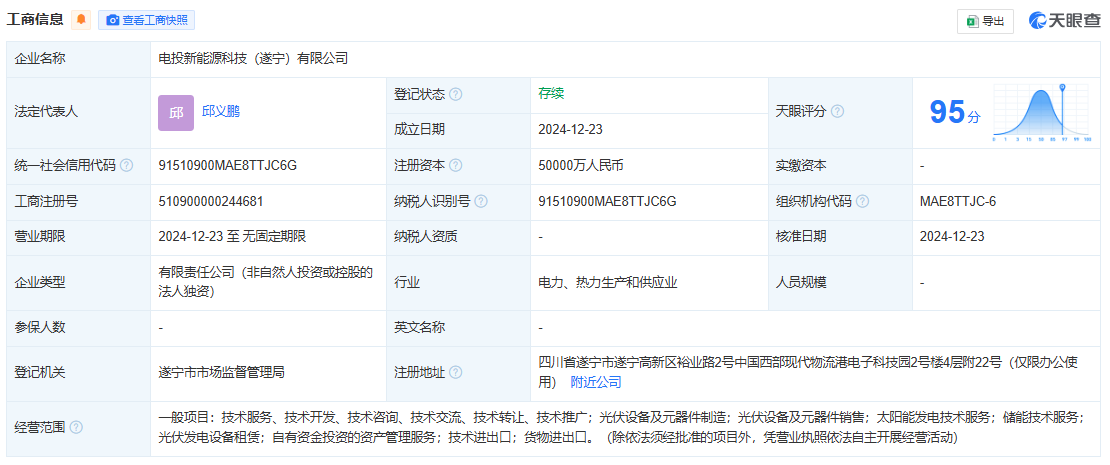Click help icon next to 登记状态
1110x465 pixels.
pos(456,94)
